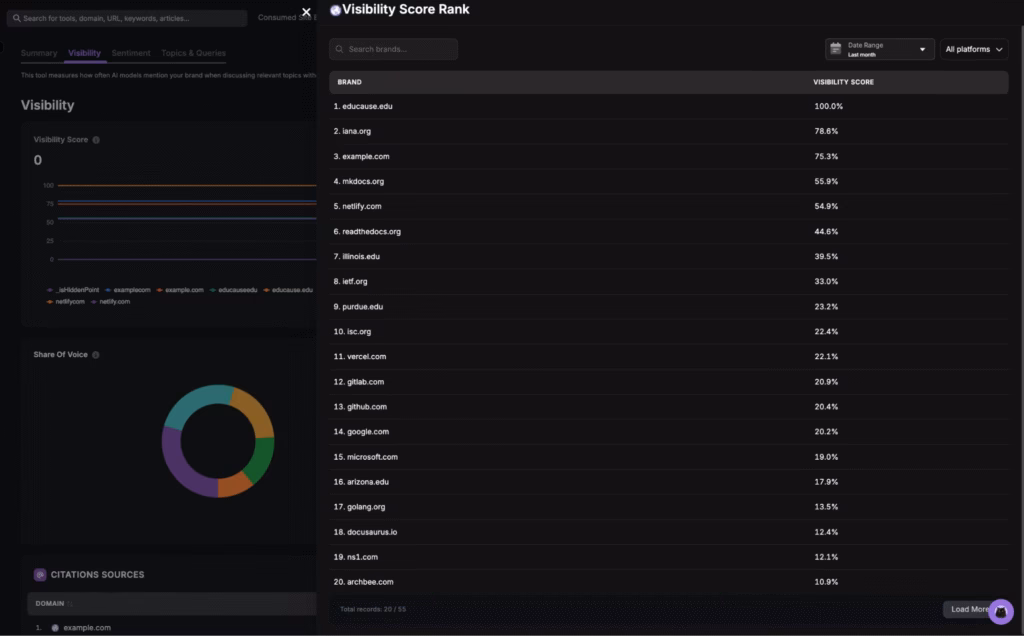Close the Visibility Score Rank panel
The image size is (1024, 636).
click(306, 12)
